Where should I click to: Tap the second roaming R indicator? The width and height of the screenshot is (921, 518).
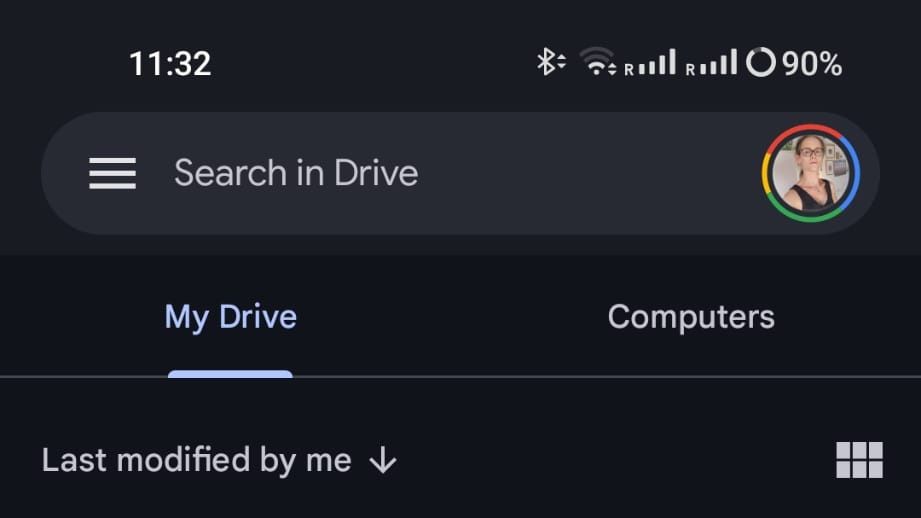[691, 69]
